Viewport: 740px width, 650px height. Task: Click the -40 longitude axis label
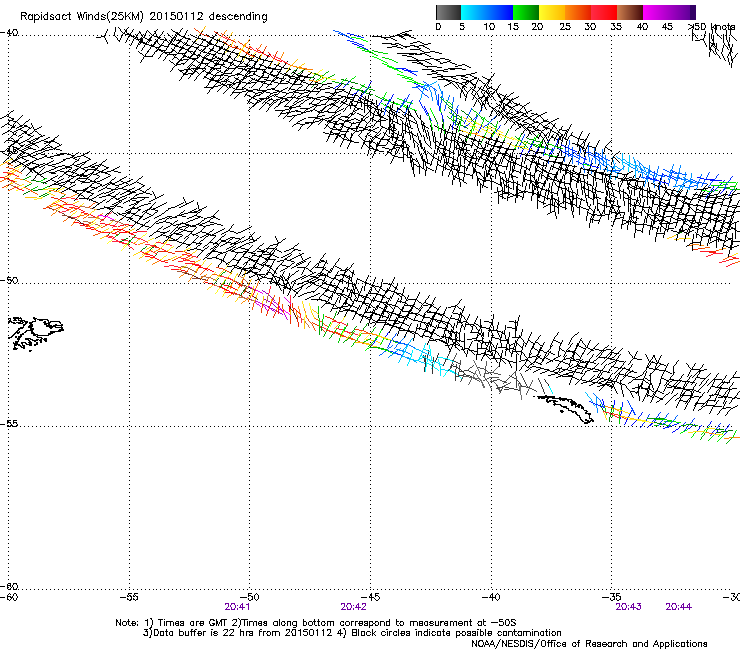click(491, 597)
